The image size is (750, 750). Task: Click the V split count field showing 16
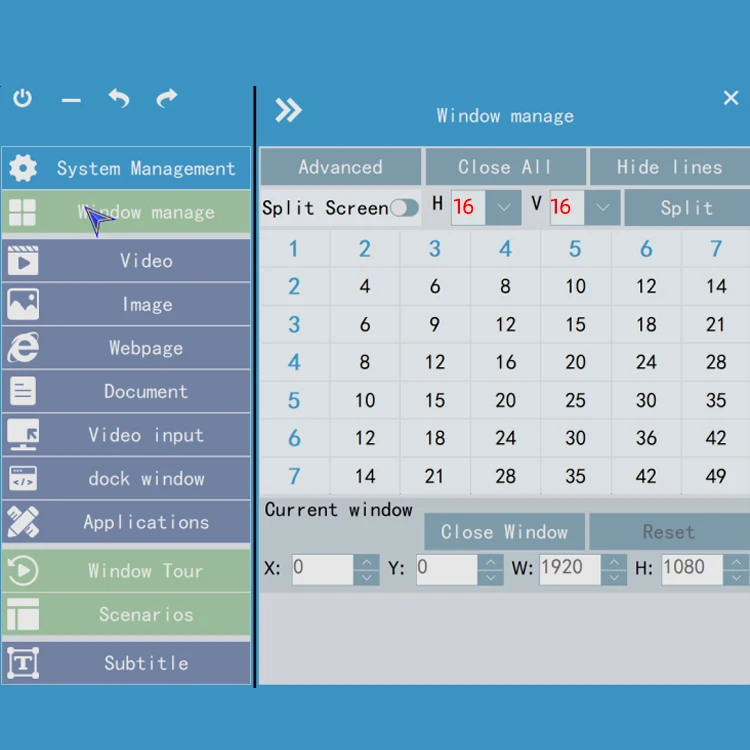click(x=567, y=208)
